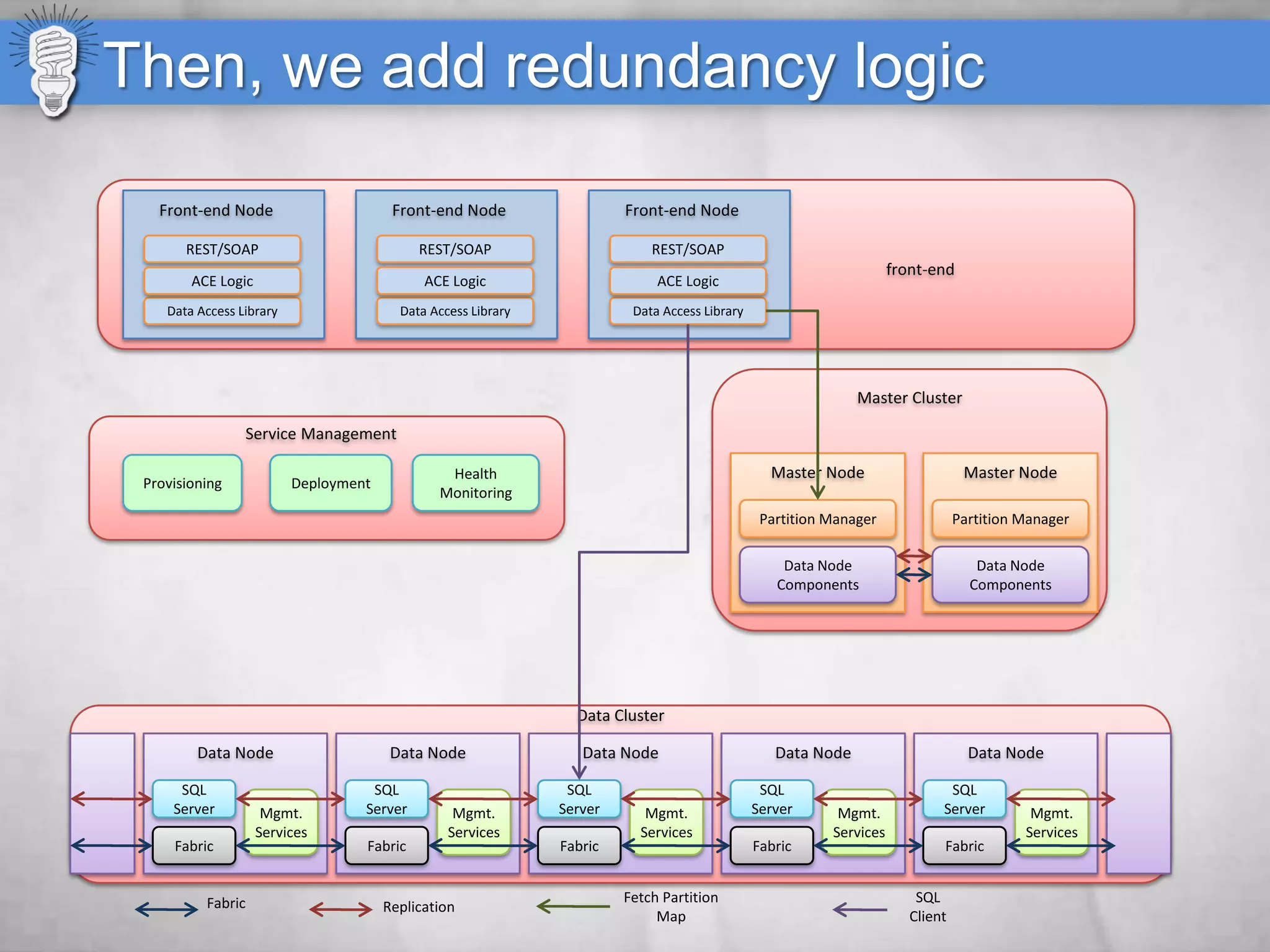
Task: Click Fabric box in the second Data Node
Action: click(x=386, y=845)
